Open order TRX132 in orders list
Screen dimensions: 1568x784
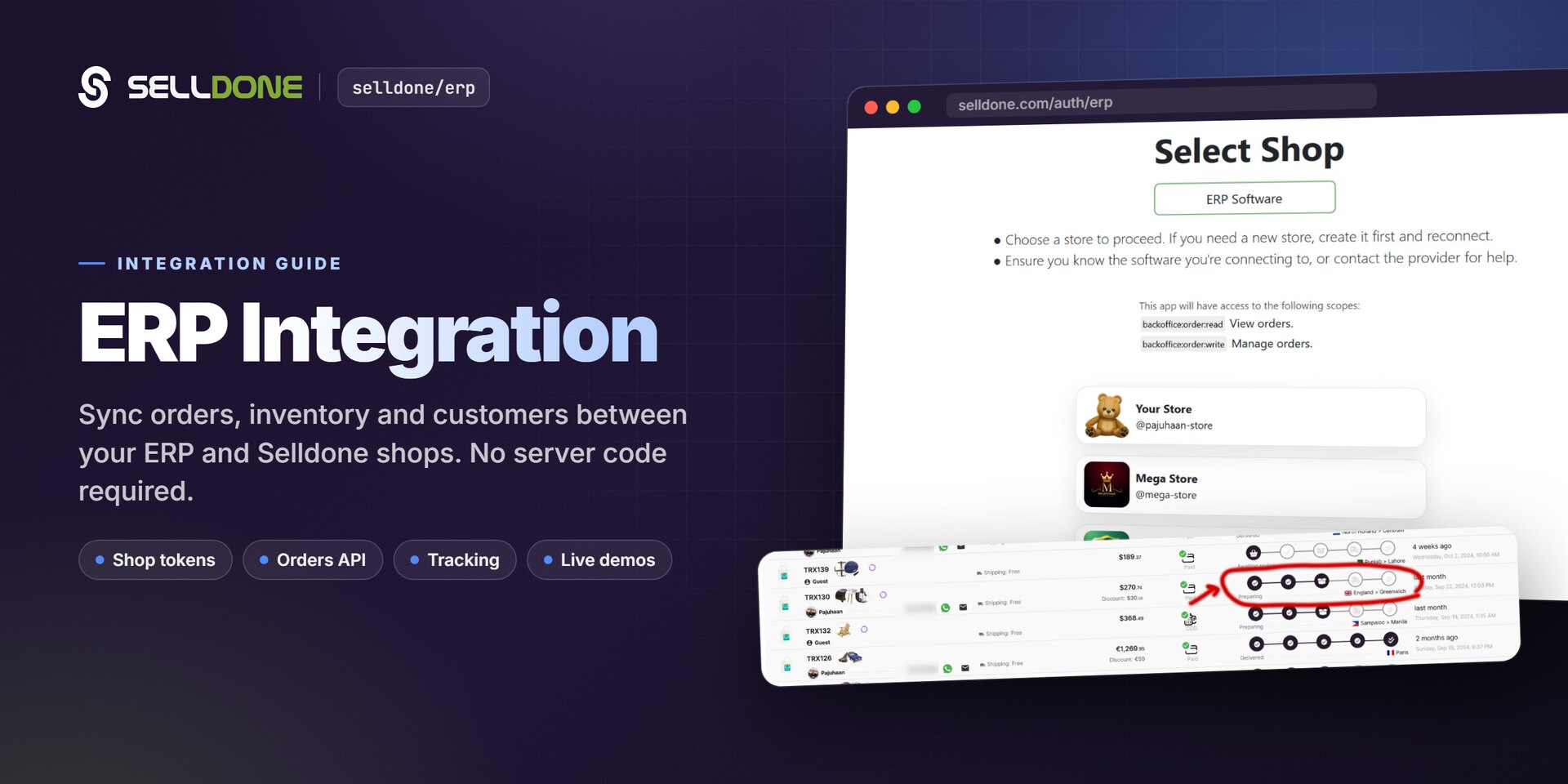818,631
